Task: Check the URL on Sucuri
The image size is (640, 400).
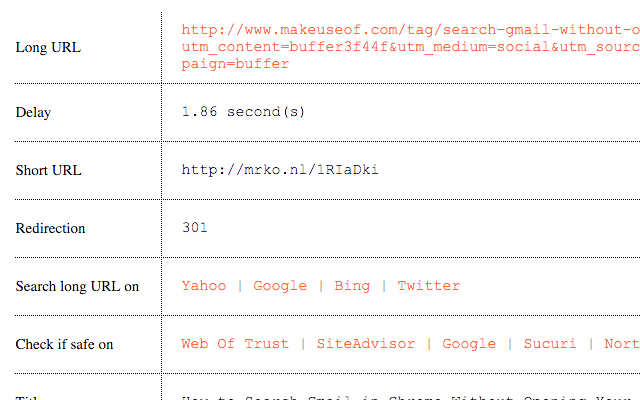Action: point(550,344)
